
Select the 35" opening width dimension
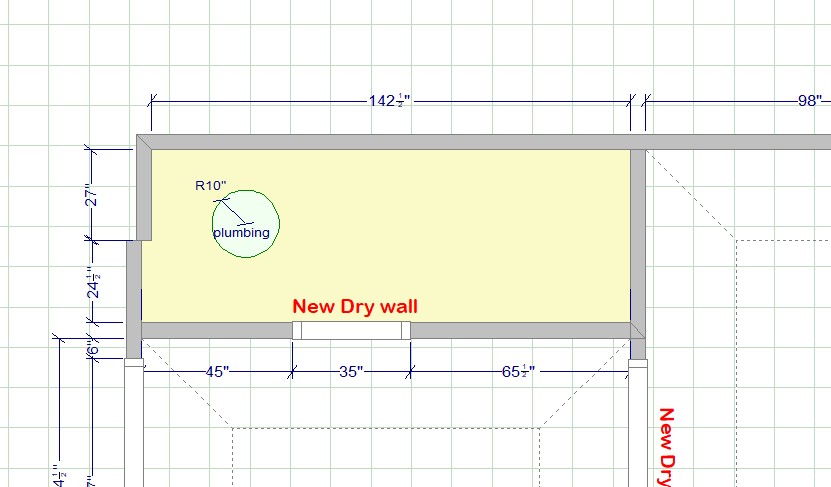click(x=350, y=371)
